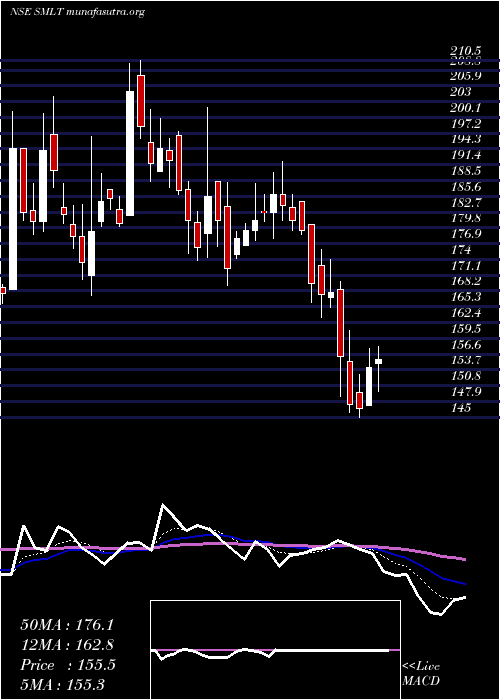Click the 147.9 price axis label

coord(466,392)
